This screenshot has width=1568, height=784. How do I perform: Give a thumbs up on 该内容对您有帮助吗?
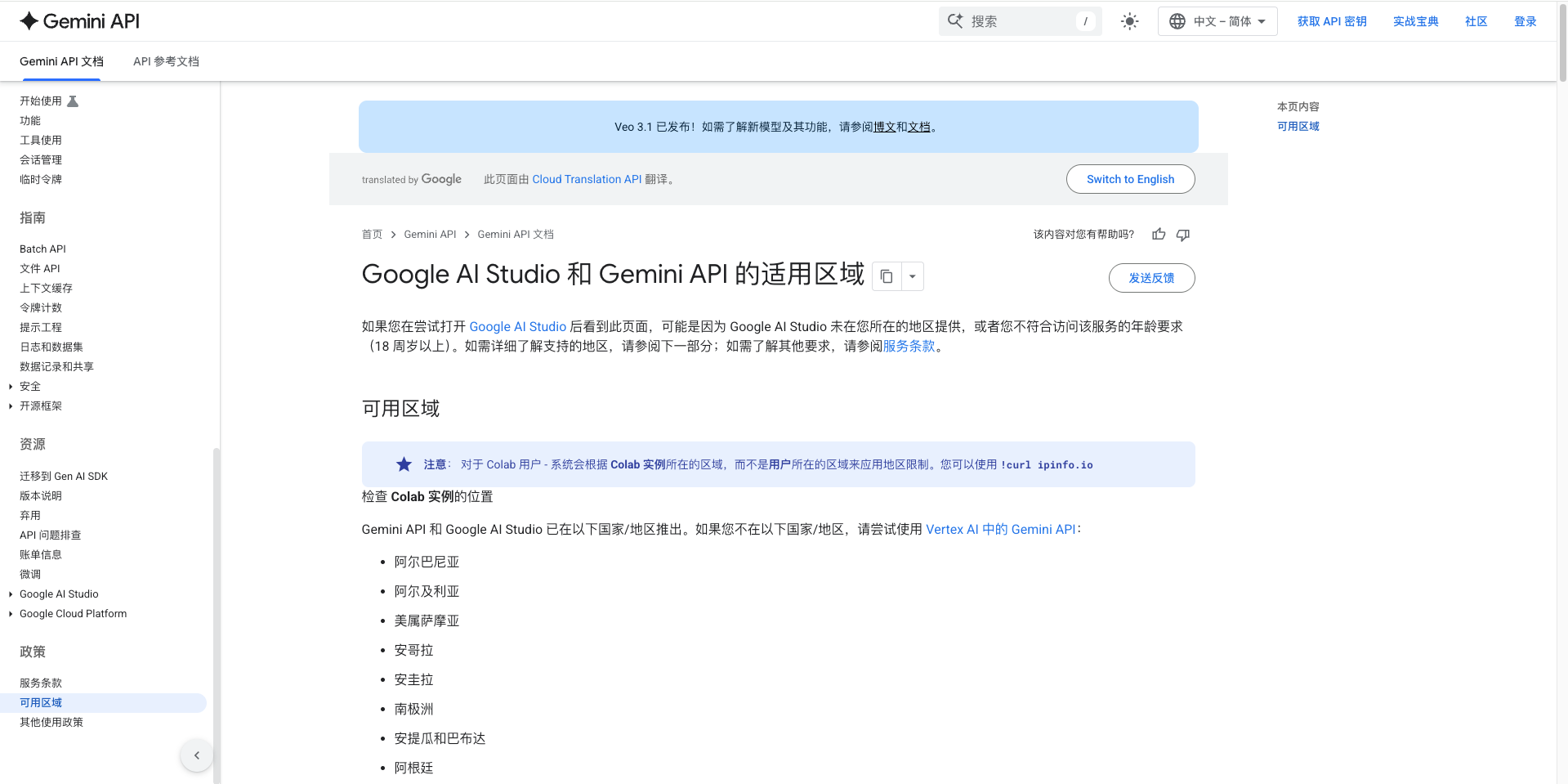(x=1158, y=235)
